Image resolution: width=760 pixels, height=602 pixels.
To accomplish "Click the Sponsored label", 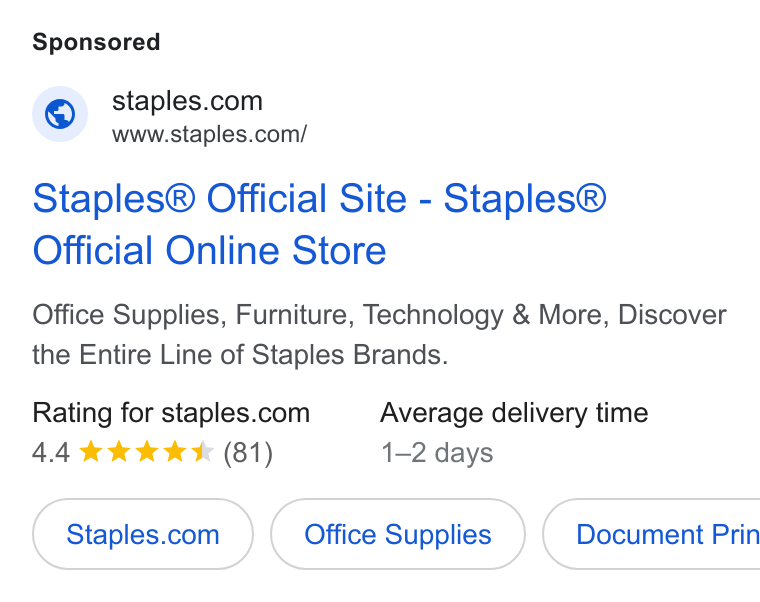I will pyautogui.click(x=96, y=42).
